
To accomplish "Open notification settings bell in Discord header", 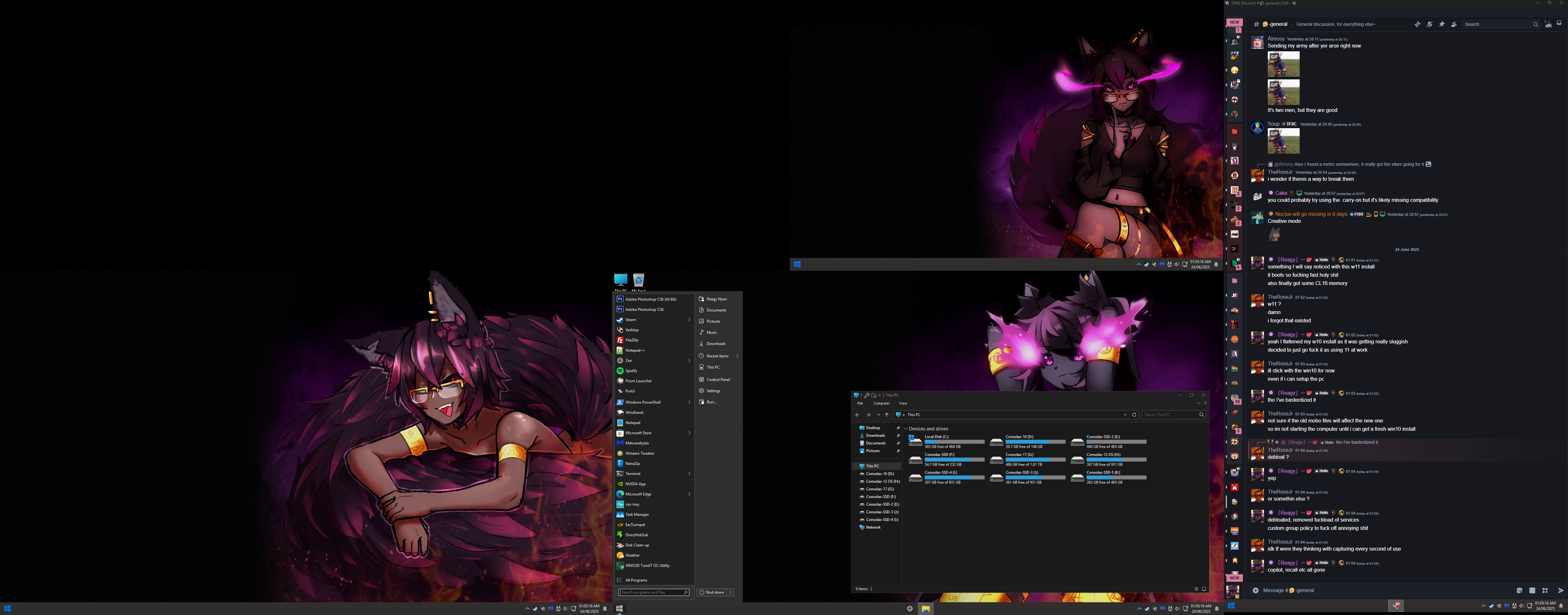I will [1429, 24].
